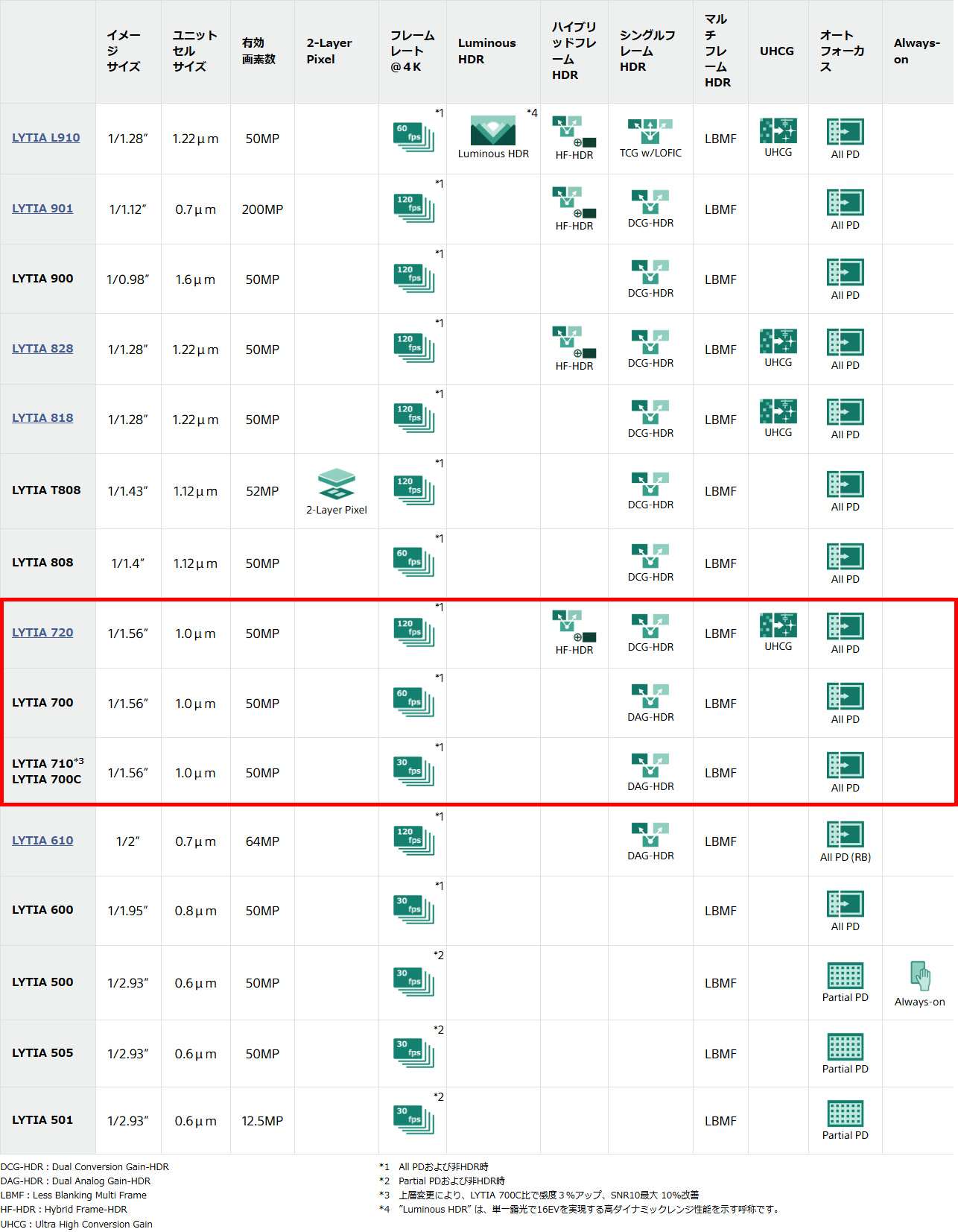Click the 60 fps icon in LYTIA 808 row
958x1232 pixels.
click(414, 560)
